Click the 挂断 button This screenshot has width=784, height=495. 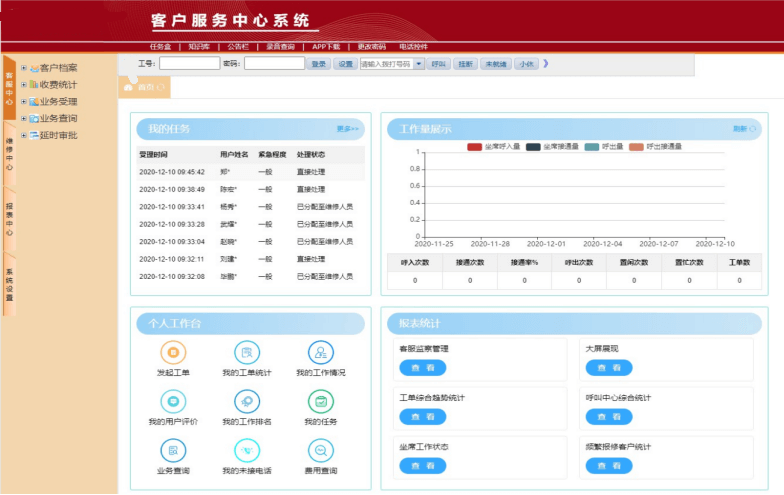(x=466, y=64)
